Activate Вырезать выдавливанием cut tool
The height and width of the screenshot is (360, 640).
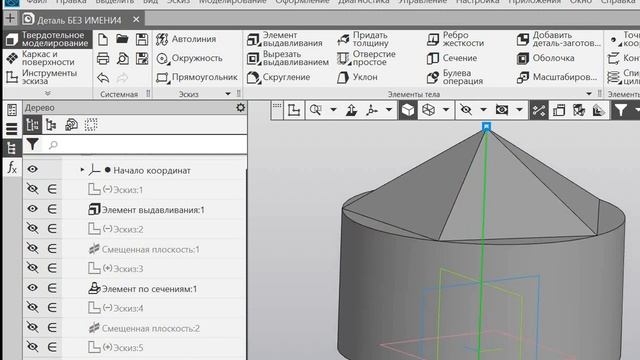pyautogui.click(x=288, y=58)
